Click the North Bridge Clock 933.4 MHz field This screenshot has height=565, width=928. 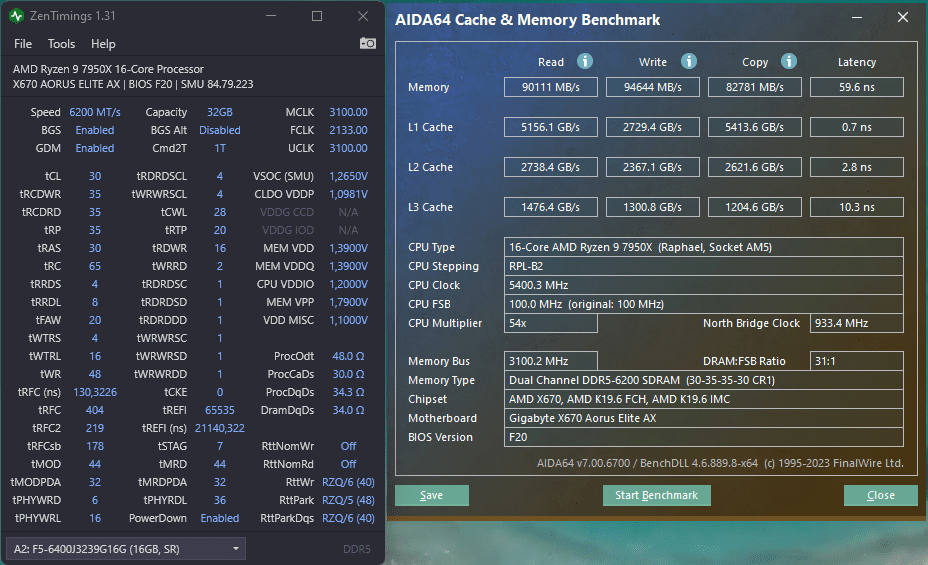click(x=856, y=323)
